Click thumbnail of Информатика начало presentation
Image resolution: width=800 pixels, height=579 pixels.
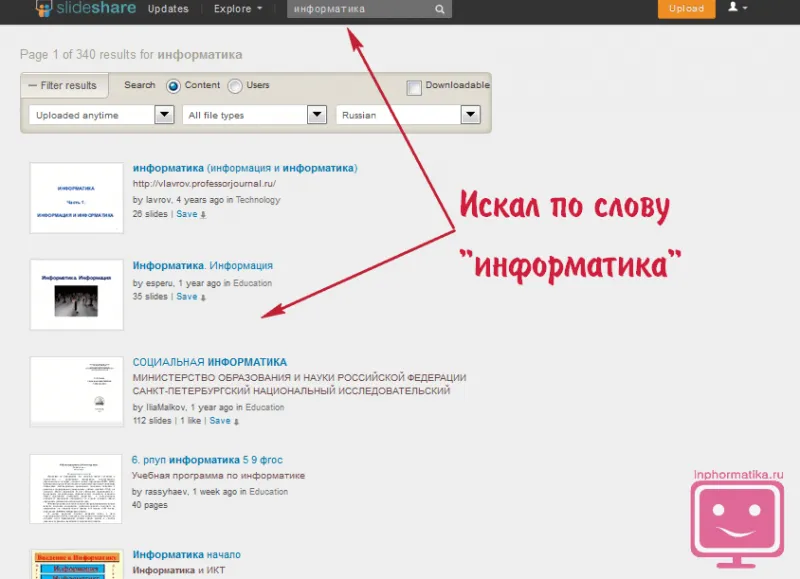click(x=77, y=564)
